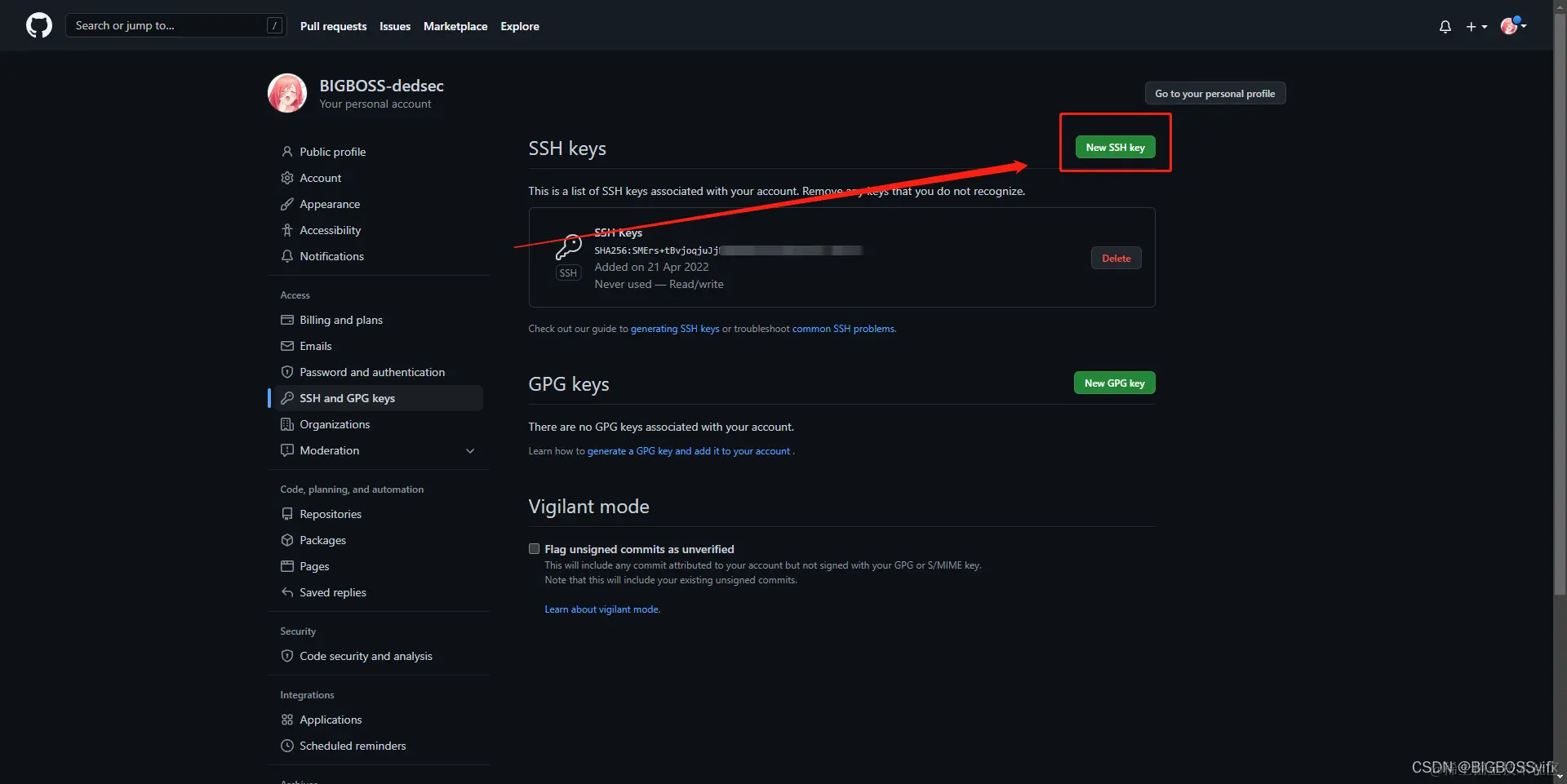Screen dimensions: 1567x784
Task: Click the Emails envelope icon
Action: click(x=287, y=346)
